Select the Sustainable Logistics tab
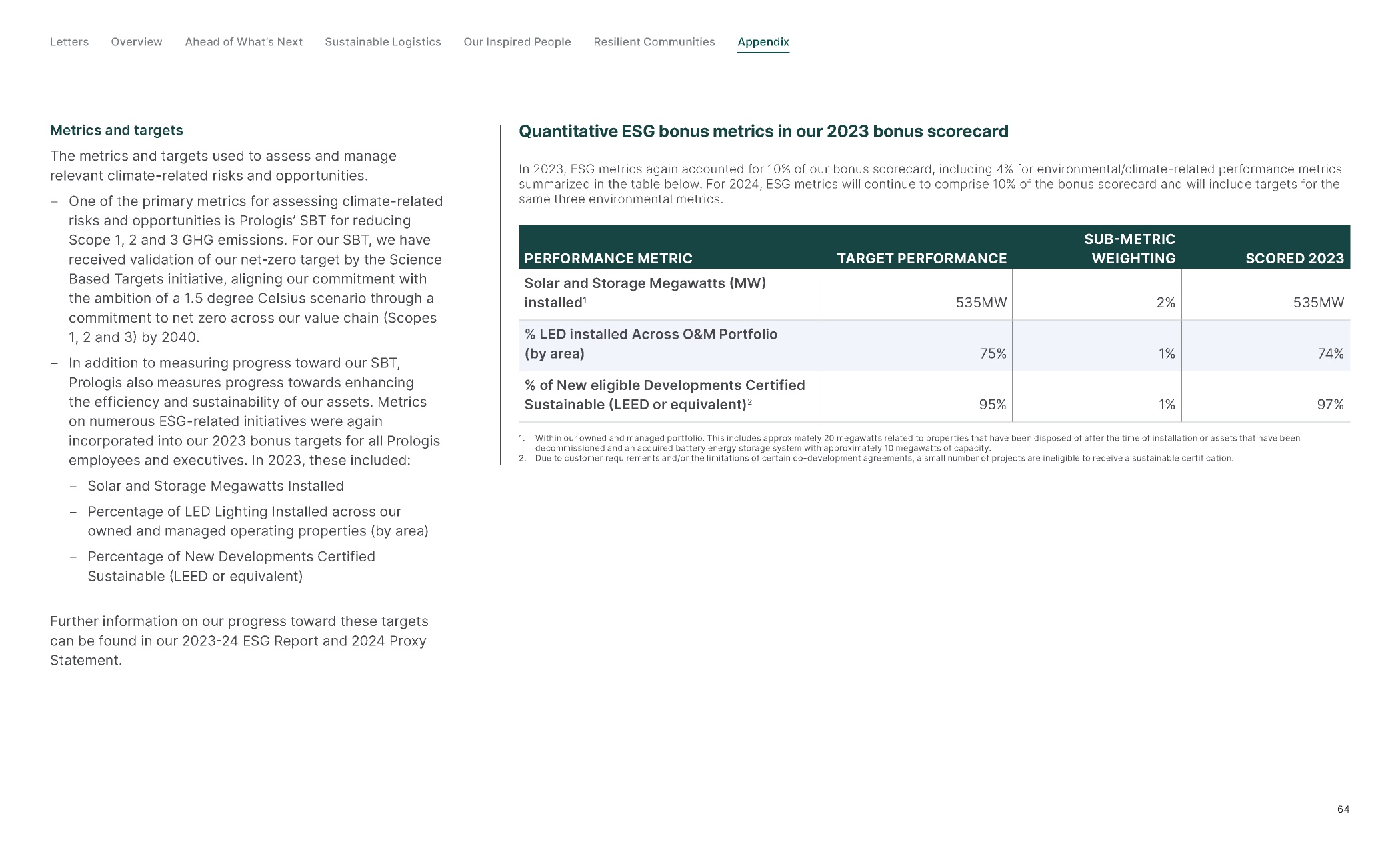Screen dimensions: 1400x850 pyautogui.click(x=383, y=42)
